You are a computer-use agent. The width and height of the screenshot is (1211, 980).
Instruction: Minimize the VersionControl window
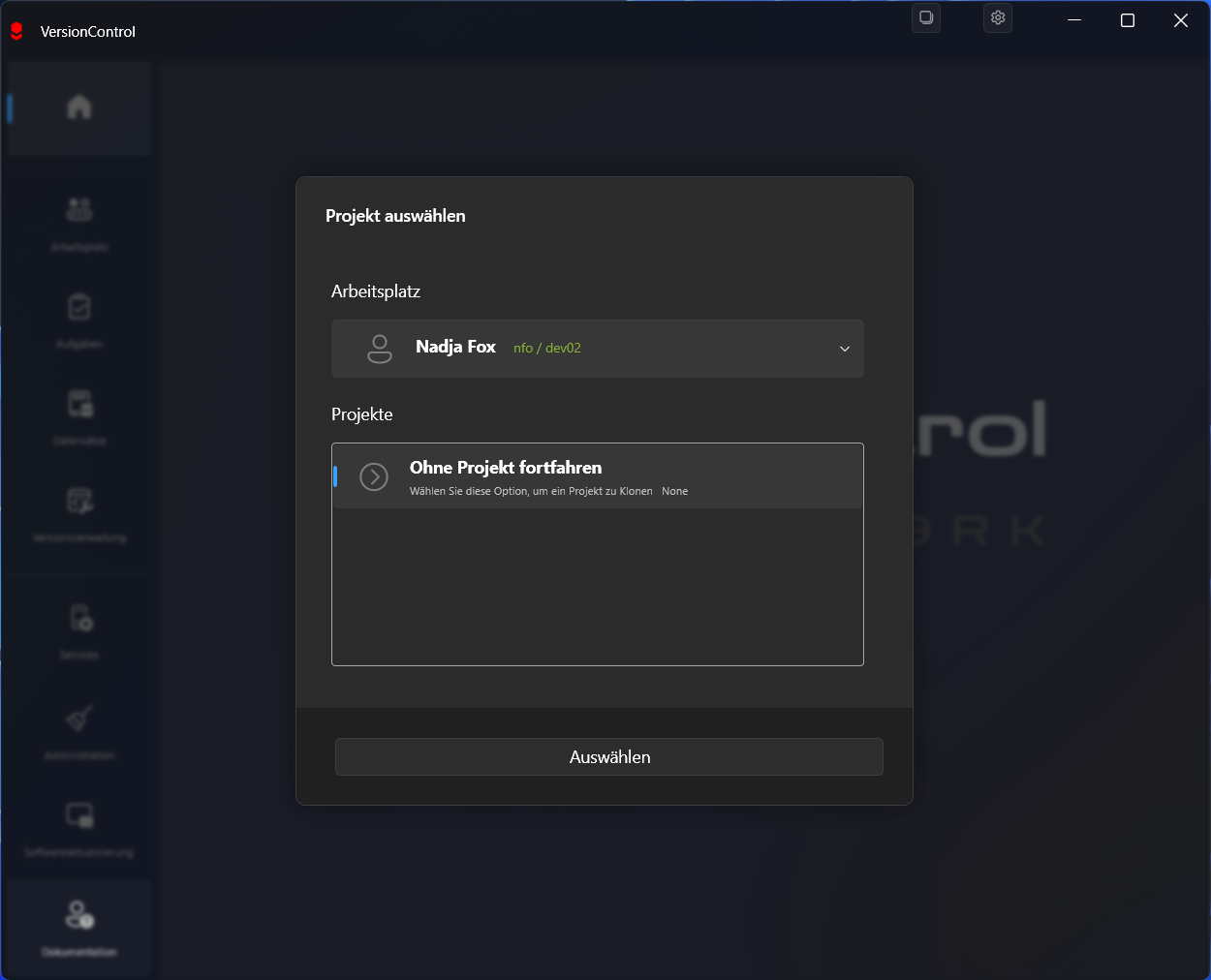pos(1074,20)
